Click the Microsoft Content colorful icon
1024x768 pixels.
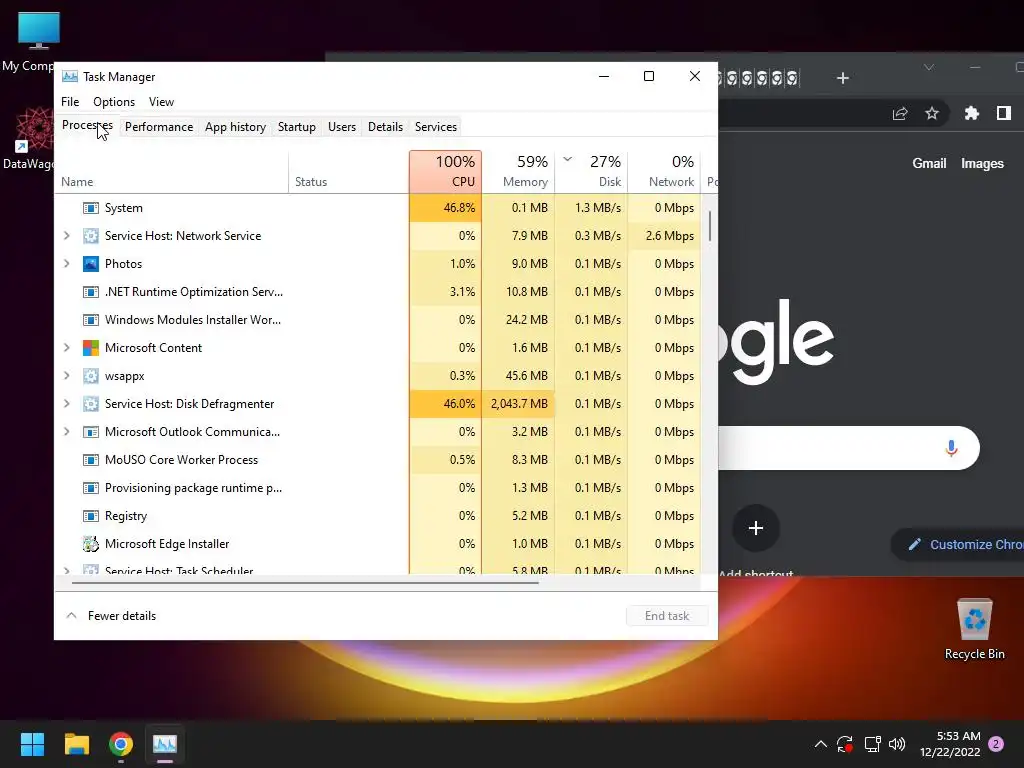coord(91,347)
